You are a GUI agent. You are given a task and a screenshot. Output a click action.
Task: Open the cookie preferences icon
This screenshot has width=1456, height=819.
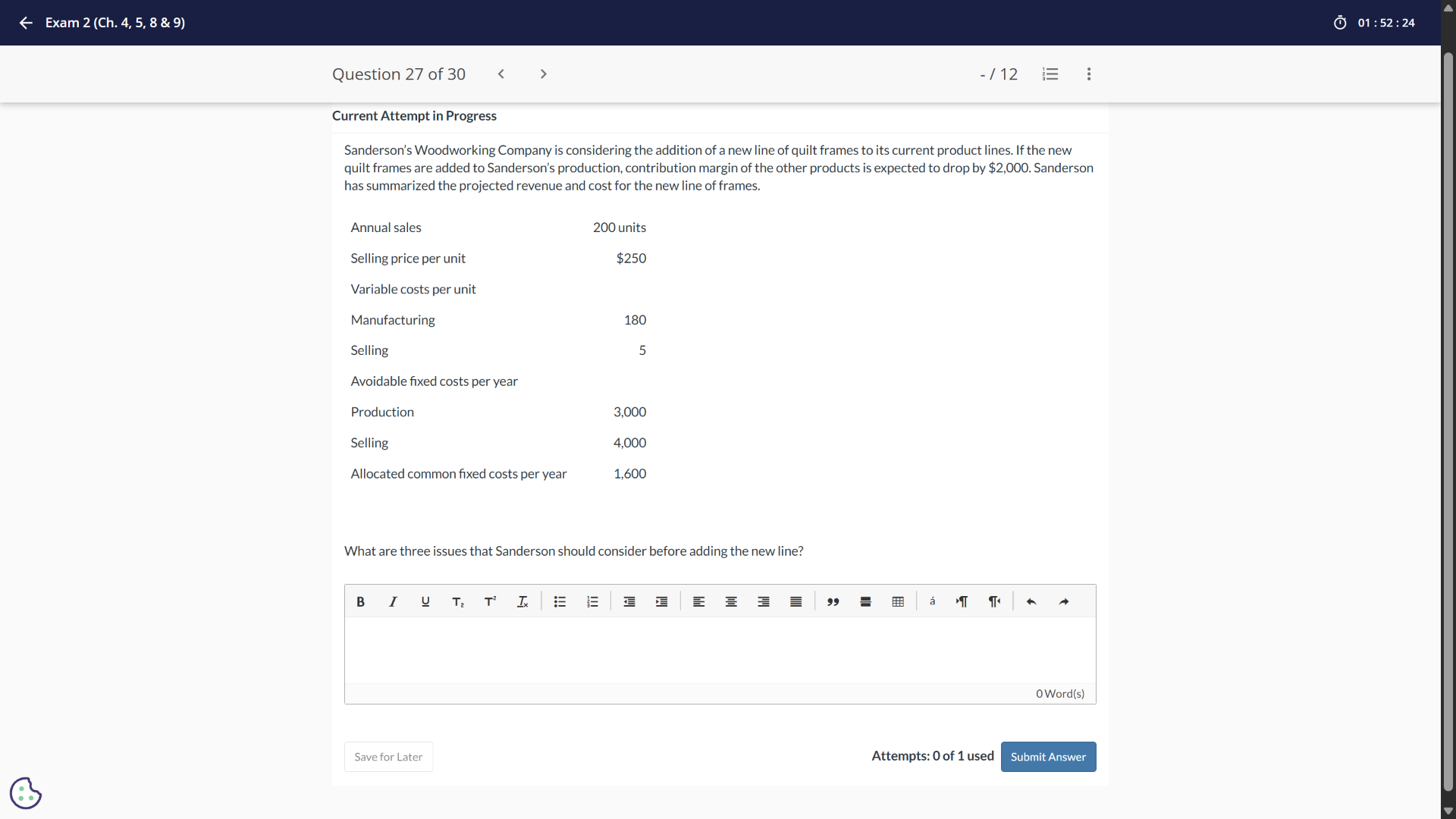(26, 793)
